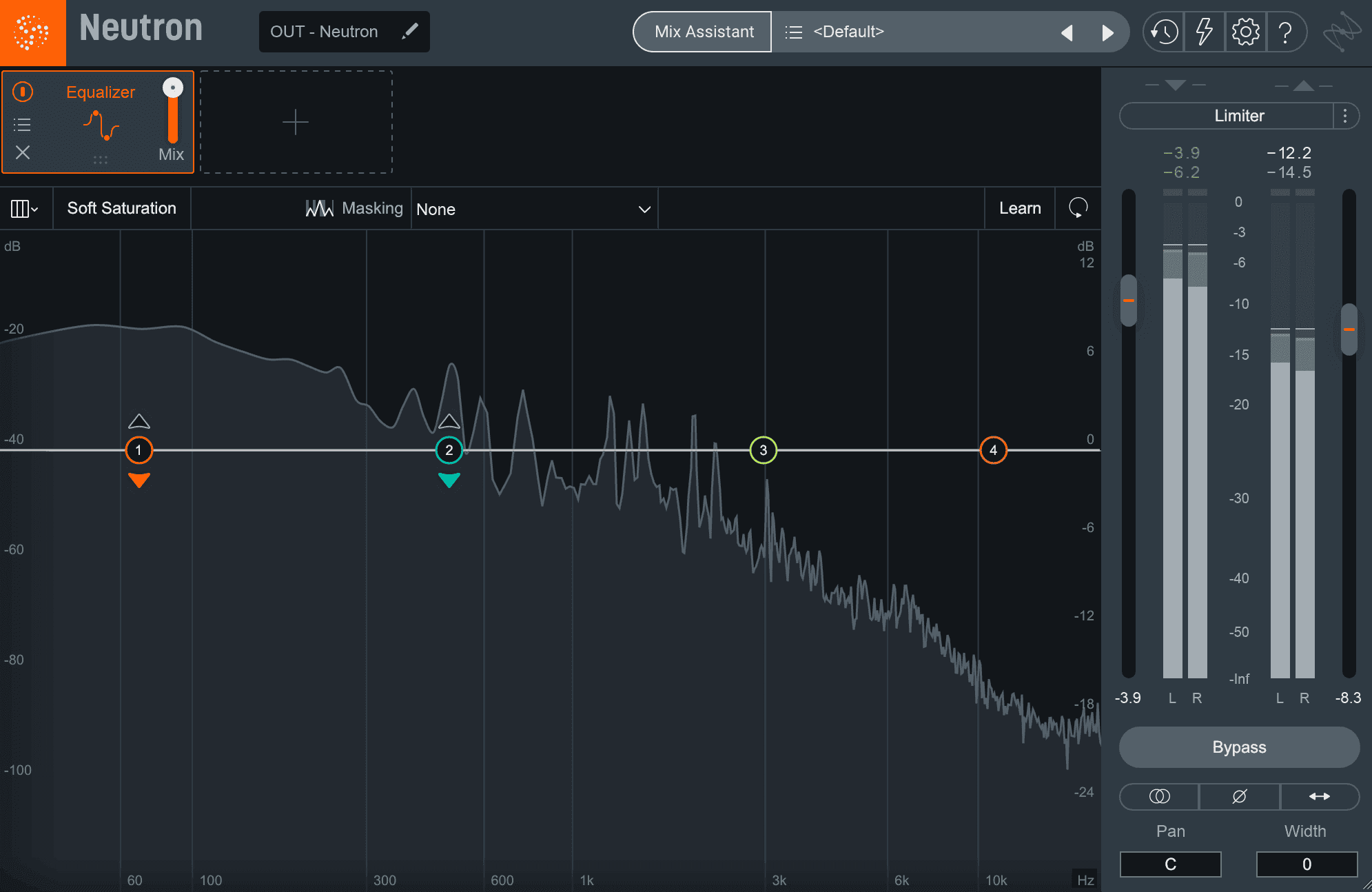Toggle the swap channels arrows icon
This screenshot has height=892, width=1372.
click(x=1320, y=796)
